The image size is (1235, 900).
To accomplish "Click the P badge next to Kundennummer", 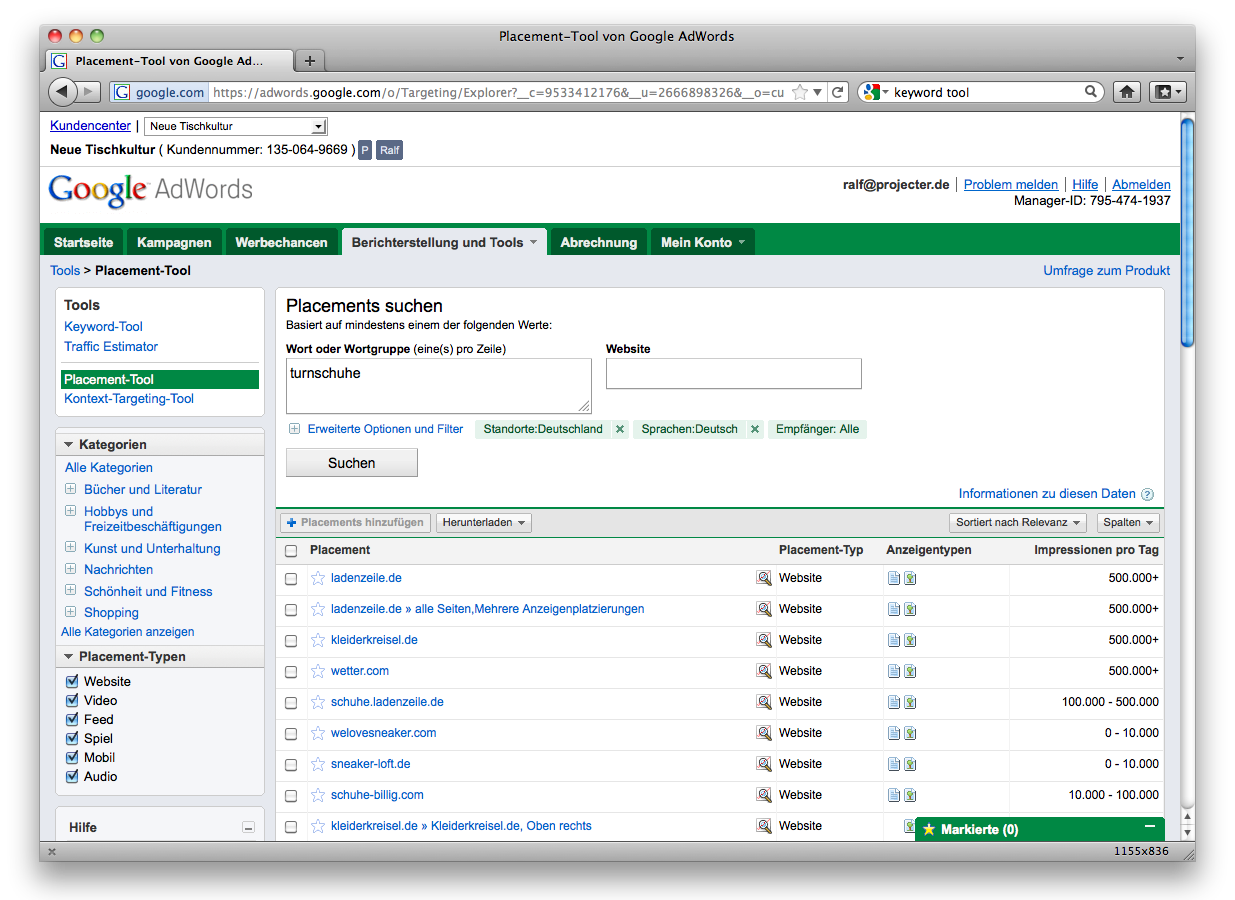I will pos(365,150).
